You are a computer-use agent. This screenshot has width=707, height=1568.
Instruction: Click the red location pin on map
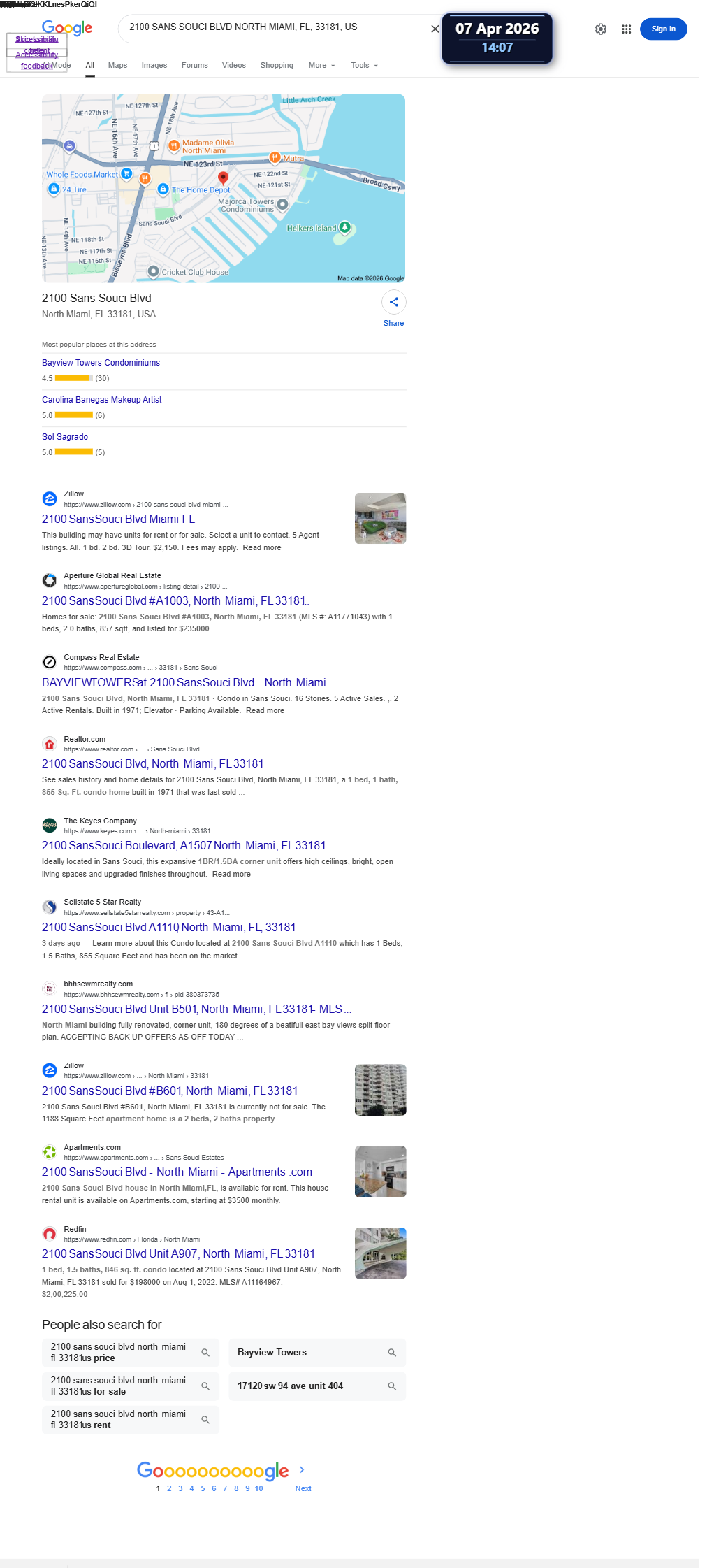pos(223,178)
